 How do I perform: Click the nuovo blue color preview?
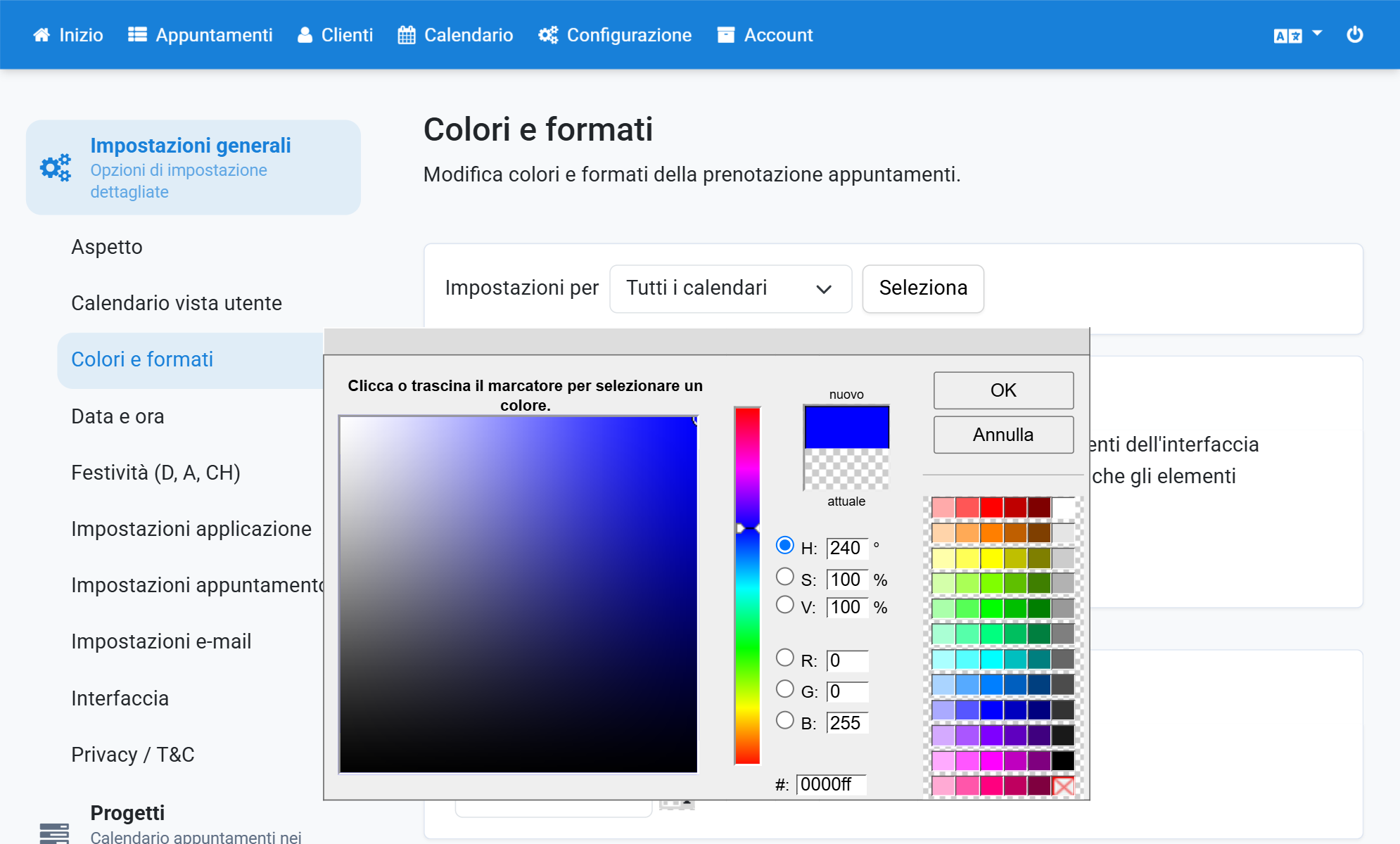[x=846, y=427]
